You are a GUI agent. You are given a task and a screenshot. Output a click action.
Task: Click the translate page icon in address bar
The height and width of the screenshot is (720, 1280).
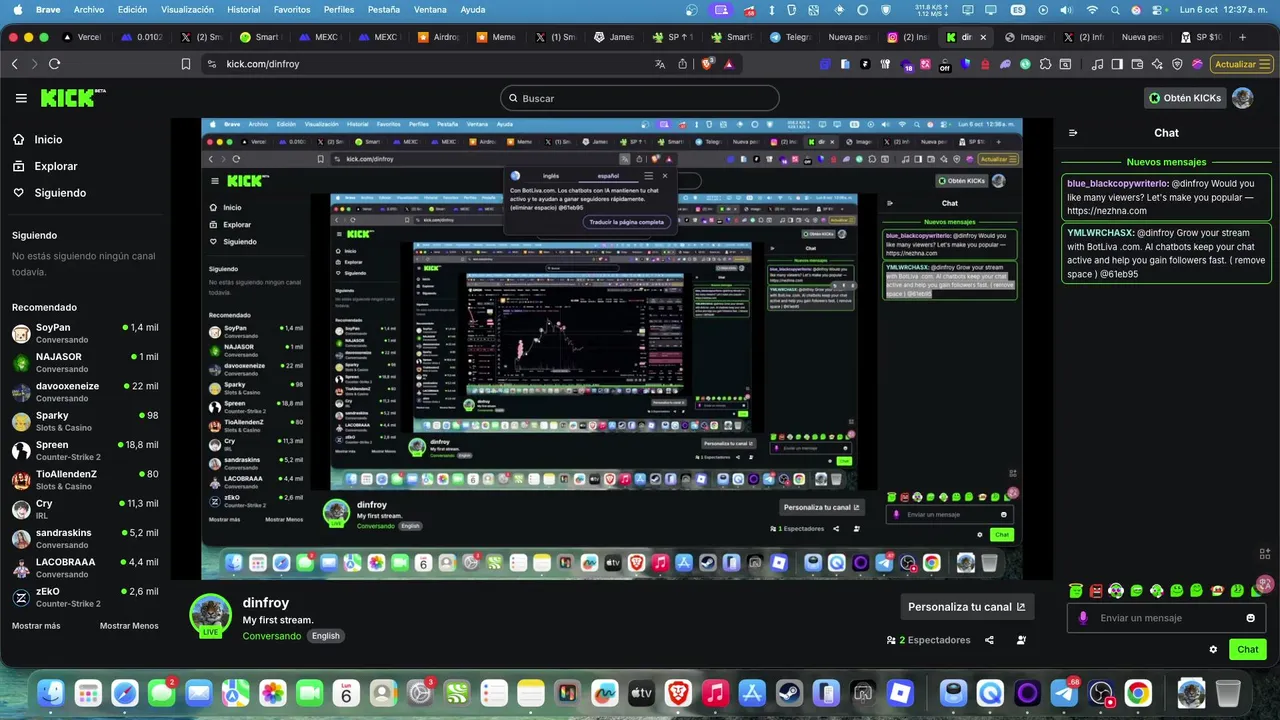[660, 64]
